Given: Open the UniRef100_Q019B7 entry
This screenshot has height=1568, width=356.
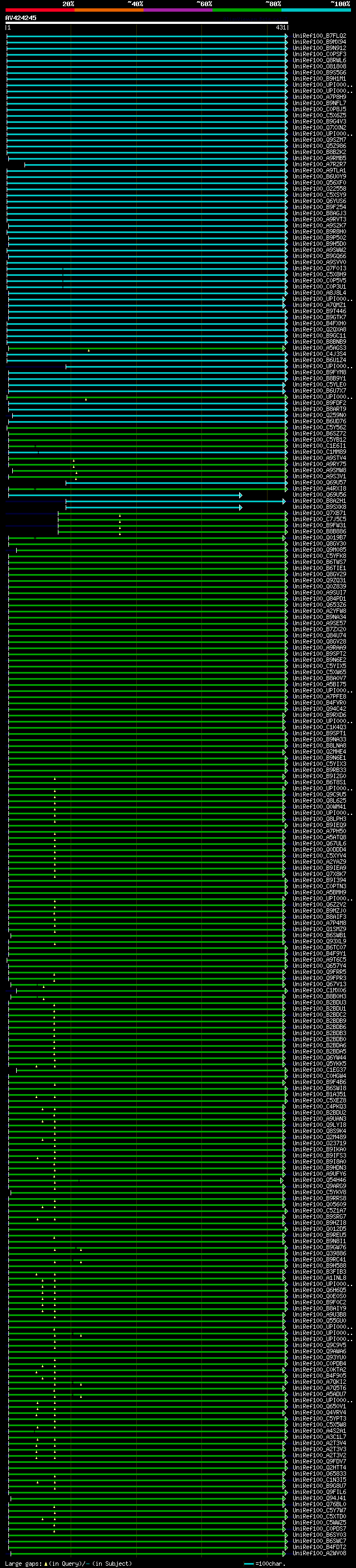Looking at the screenshot, I should pyautogui.click(x=319, y=538).
